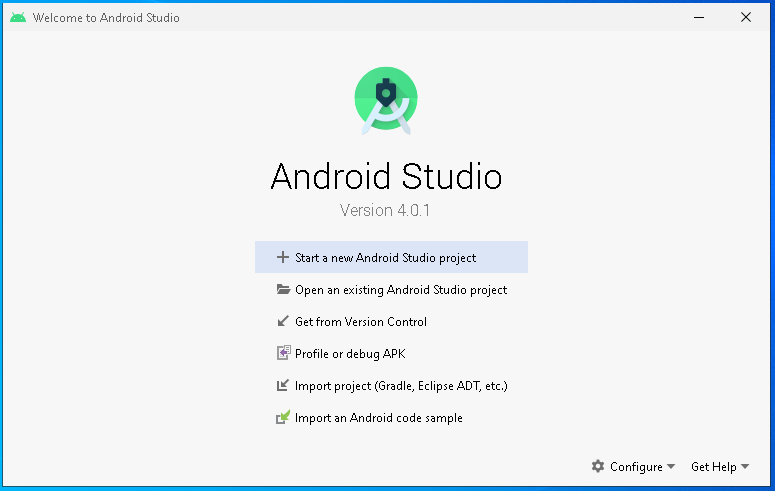
Task: Click the Profile or debug APK icon
Action: [283, 353]
